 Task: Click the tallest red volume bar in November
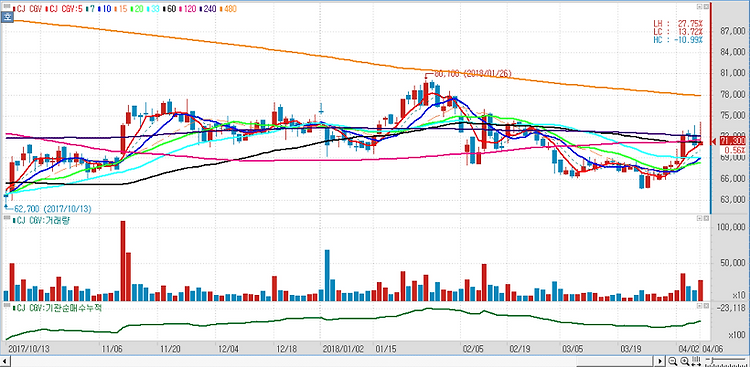pyautogui.click(x=123, y=261)
